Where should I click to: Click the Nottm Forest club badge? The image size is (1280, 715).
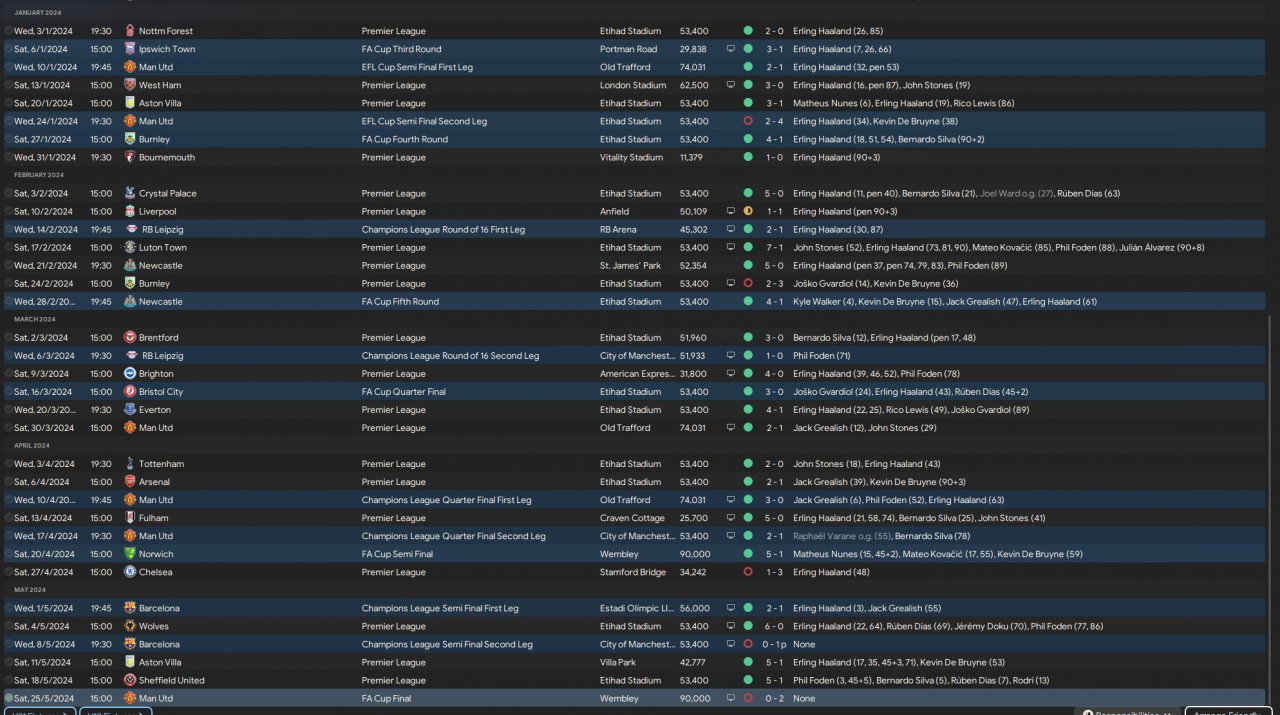pos(130,31)
